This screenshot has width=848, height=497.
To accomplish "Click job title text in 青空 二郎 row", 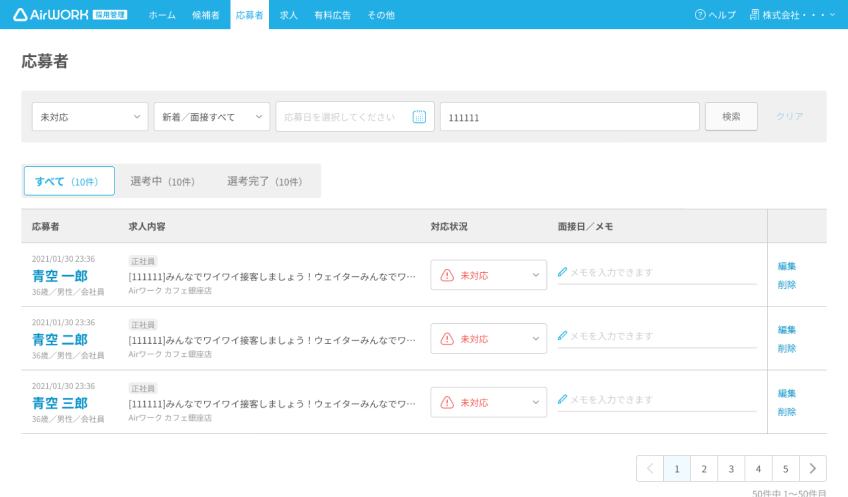I will [x=272, y=340].
